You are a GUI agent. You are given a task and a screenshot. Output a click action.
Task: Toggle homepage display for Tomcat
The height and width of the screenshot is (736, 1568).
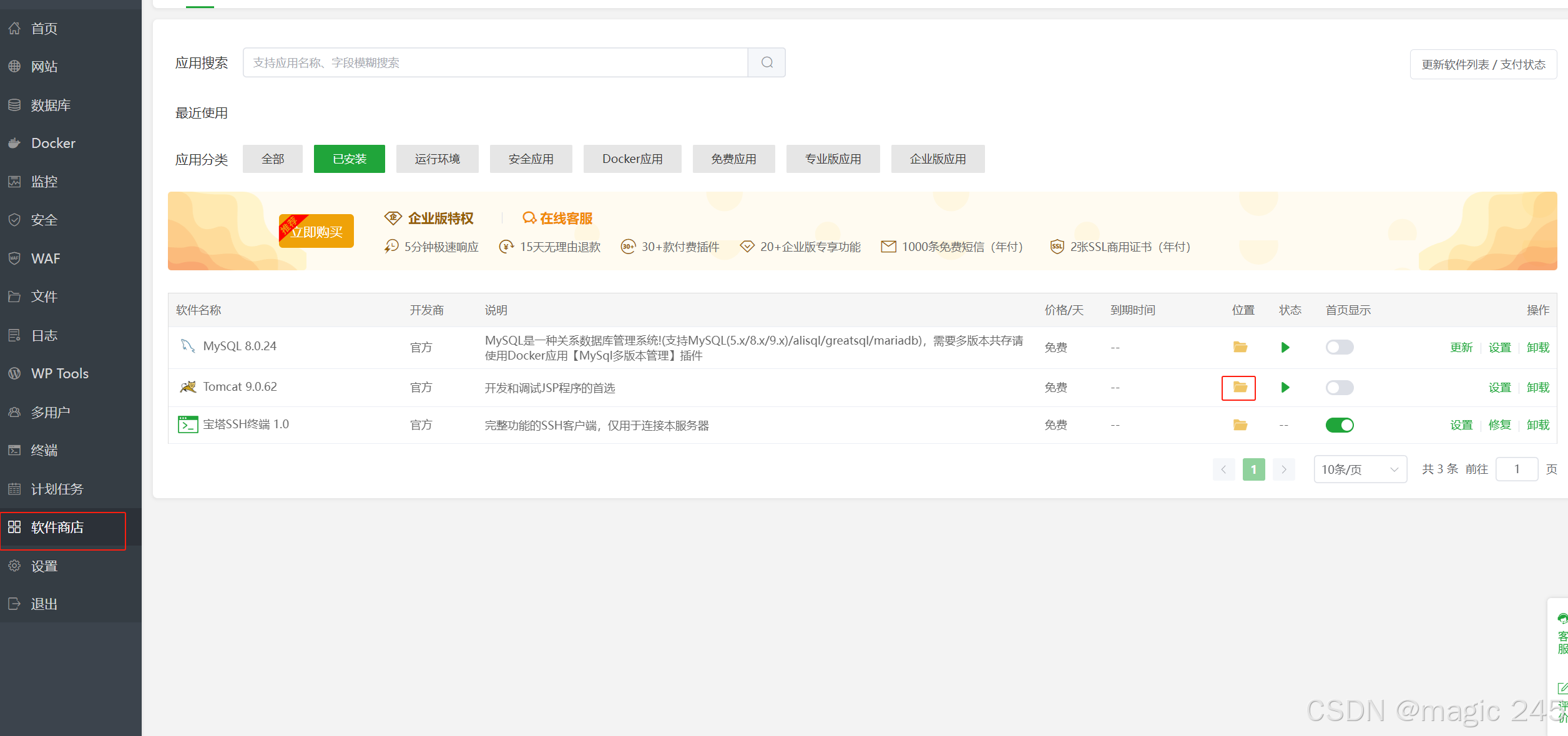pyautogui.click(x=1339, y=388)
